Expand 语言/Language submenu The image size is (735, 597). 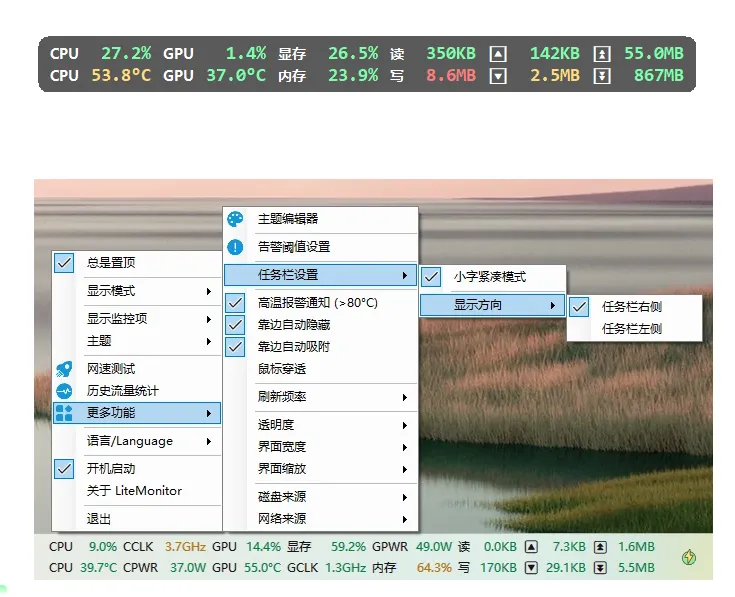click(x=137, y=441)
